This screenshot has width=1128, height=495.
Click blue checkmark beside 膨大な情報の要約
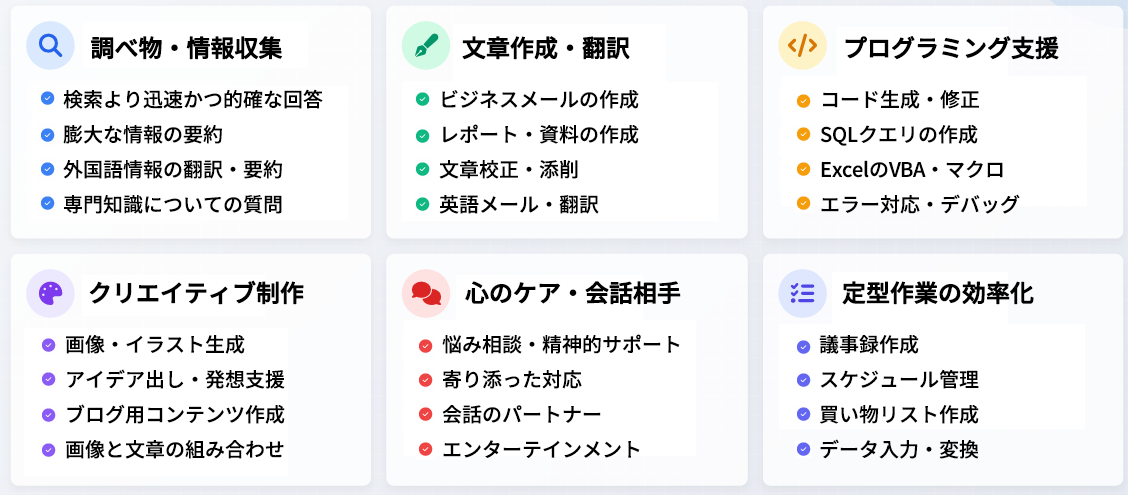coord(47,135)
